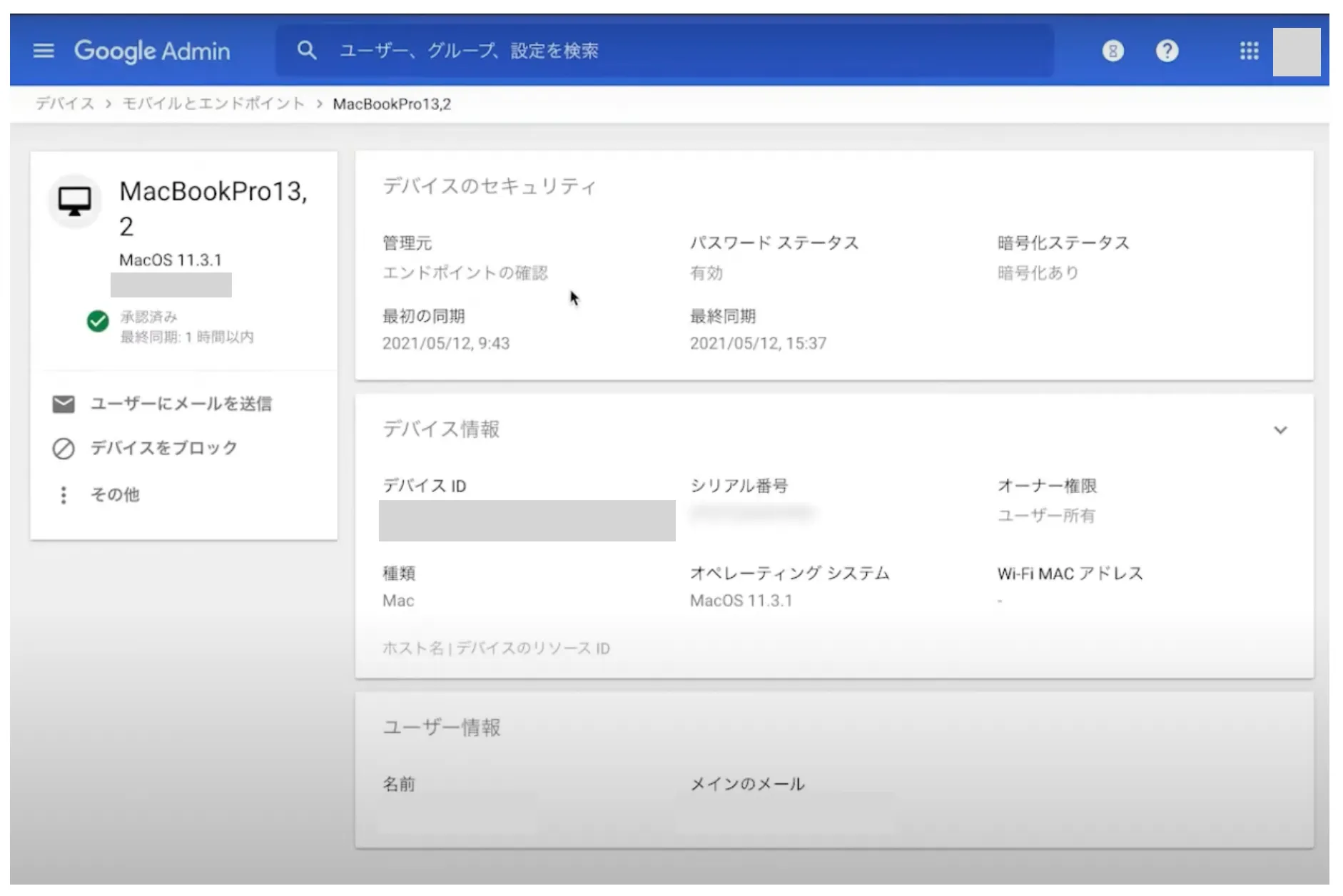This screenshot has height=896, width=1343.
Task: Click the Google Admin logo
Action: (x=153, y=51)
